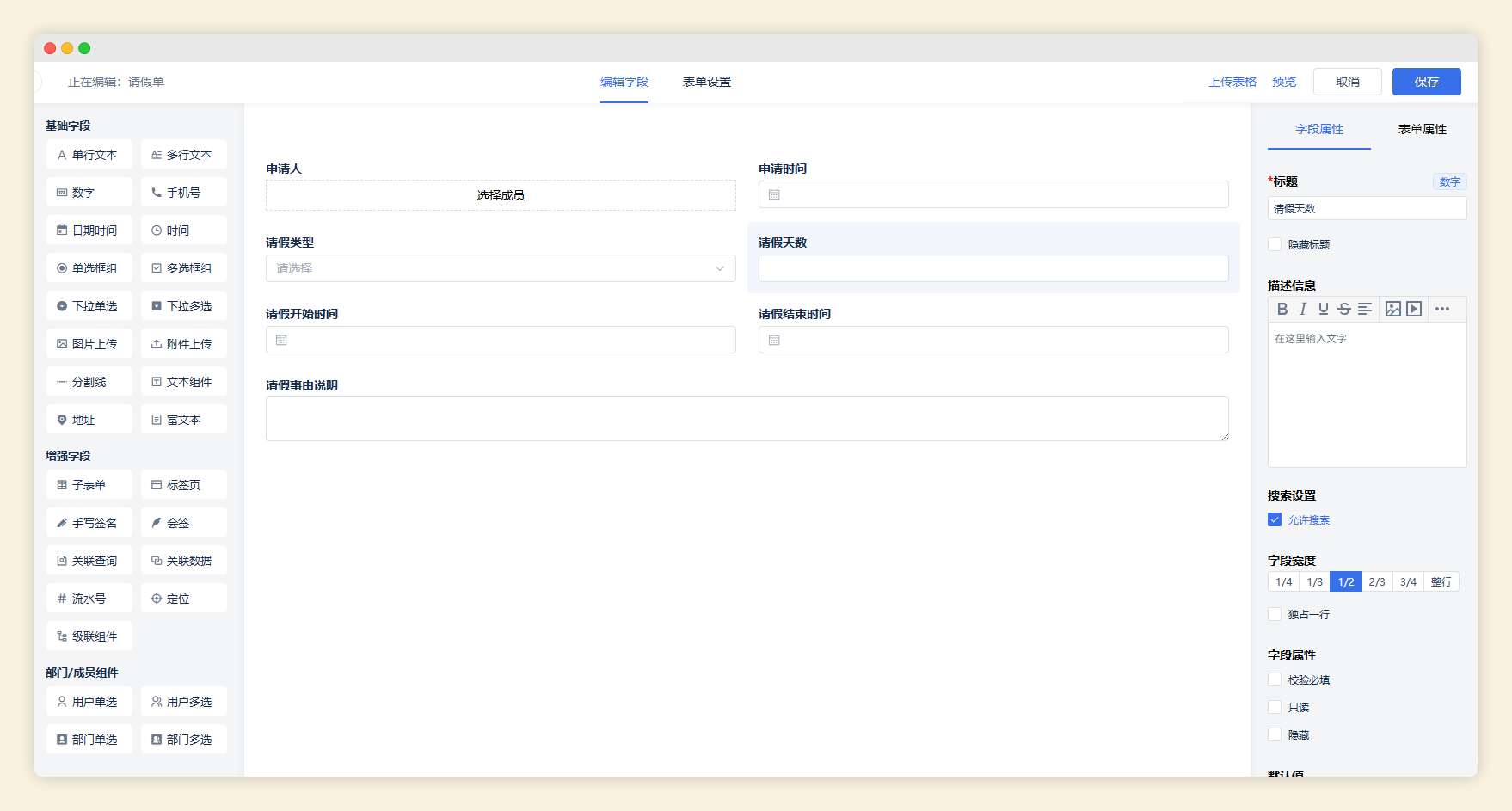Add a 流水号 component
Viewport: 1512px width, 811px height.
pyautogui.click(x=89, y=599)
